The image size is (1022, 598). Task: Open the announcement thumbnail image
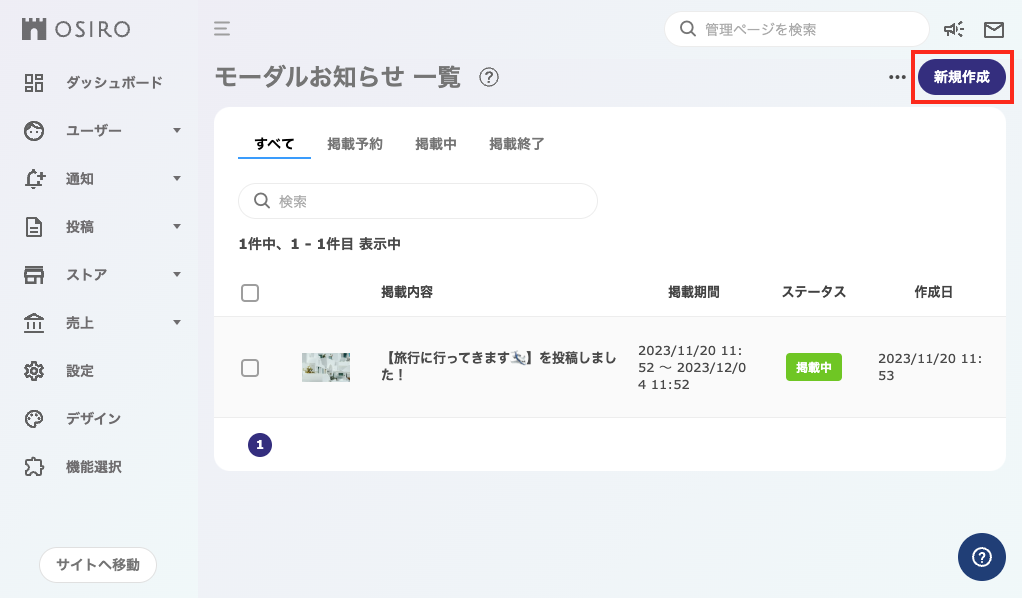[326, 367]
